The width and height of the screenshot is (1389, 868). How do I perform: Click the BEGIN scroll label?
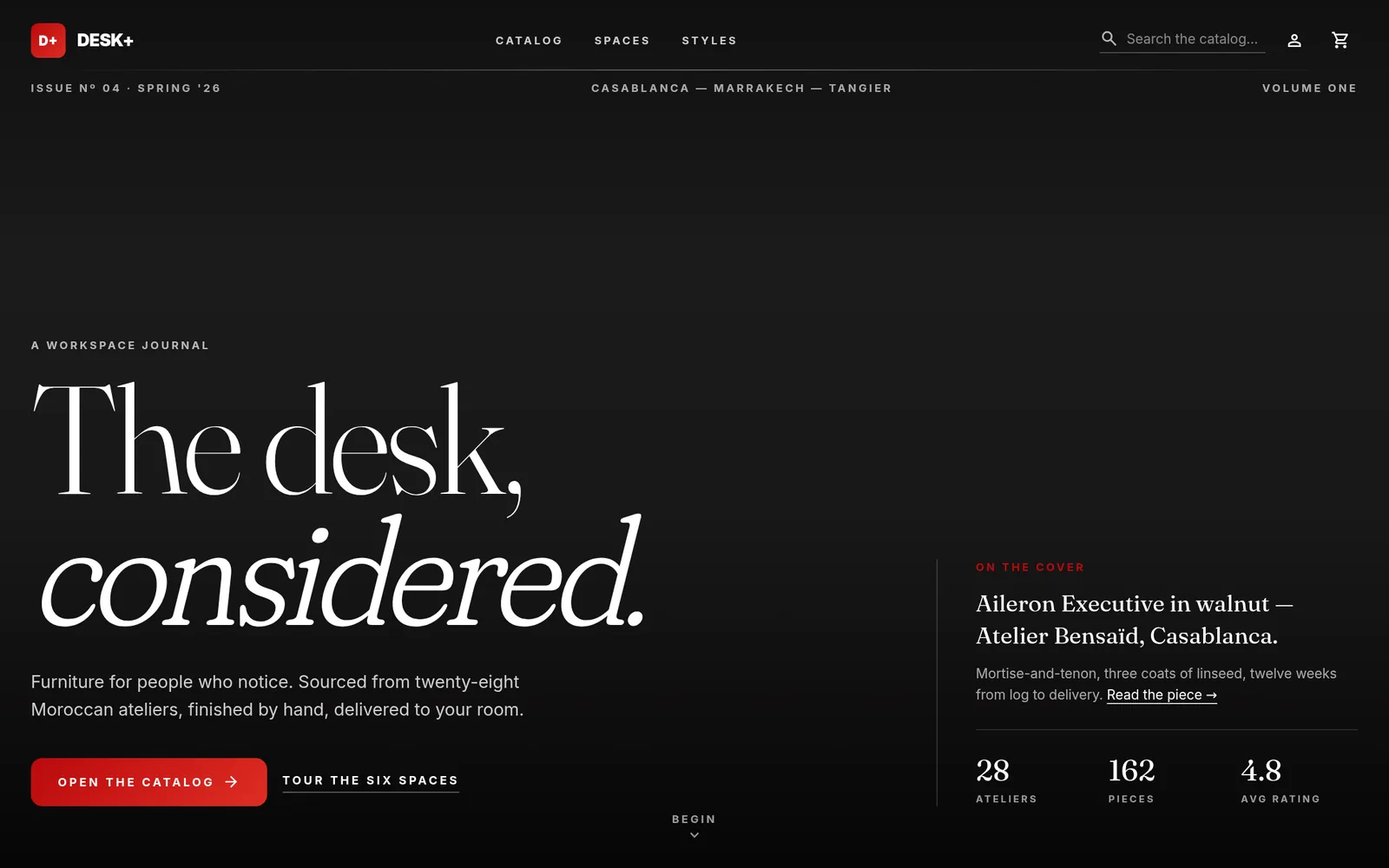point(694,819)
